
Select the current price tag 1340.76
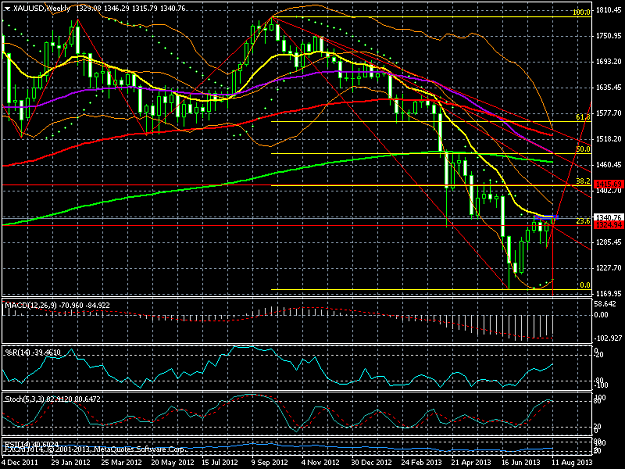point(609,218)
